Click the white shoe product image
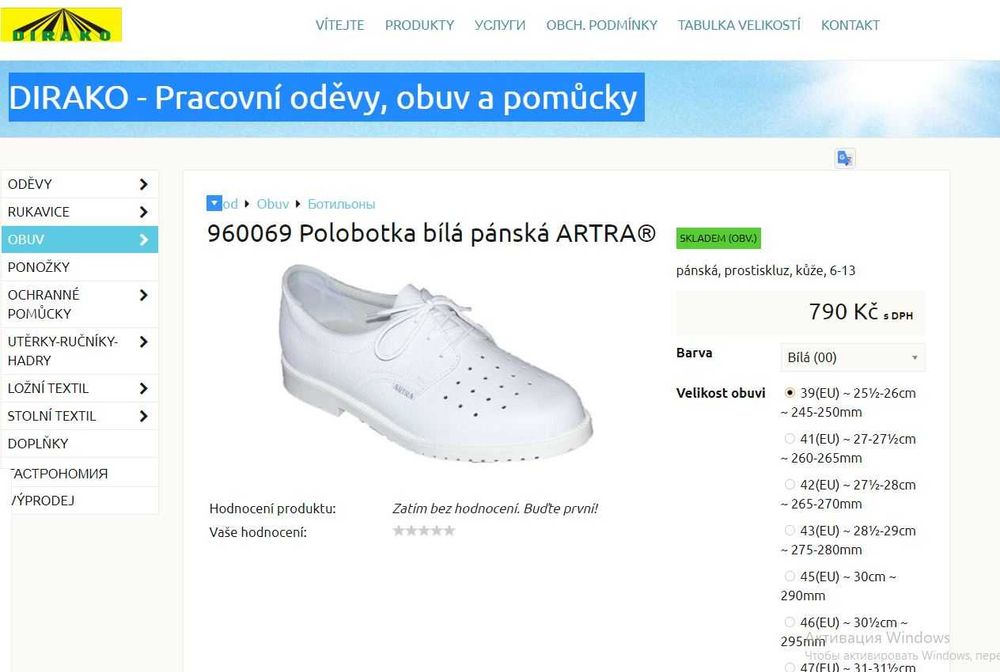This screenshot has height=672, width=1000. coord(437,362)
